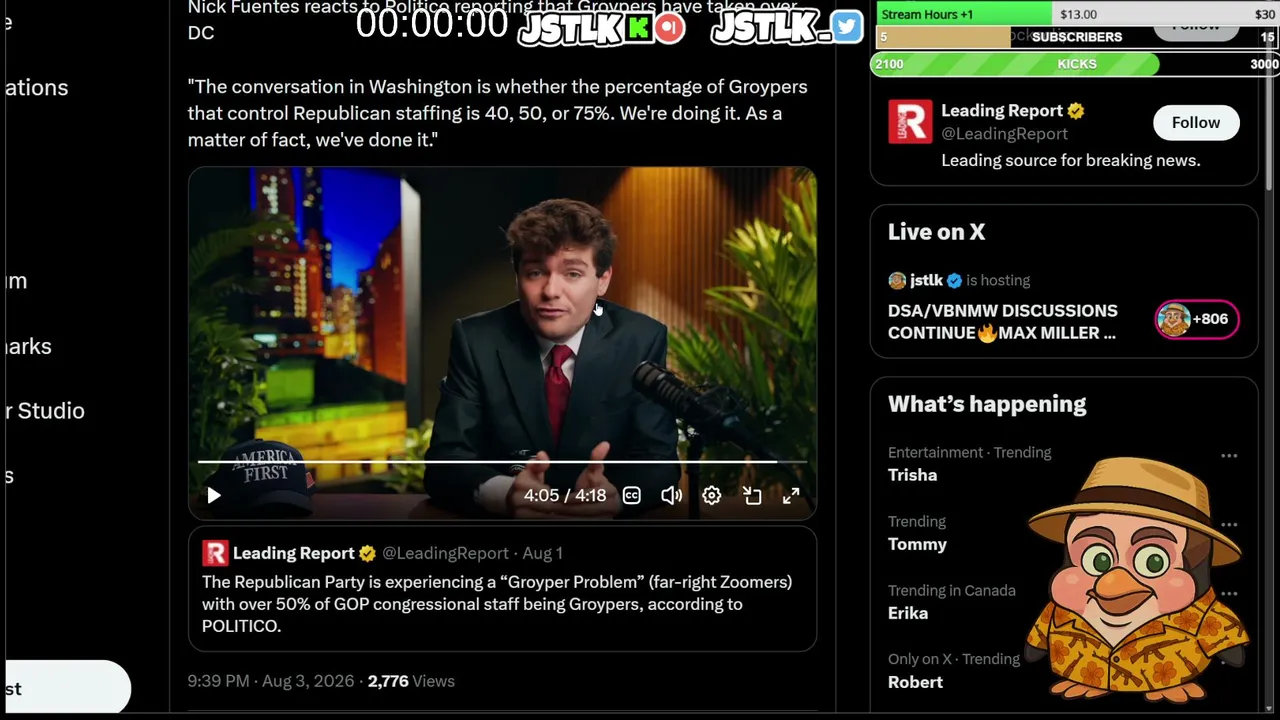
Task: Open Leading Report name in quoted post
Action: (293, 553)
